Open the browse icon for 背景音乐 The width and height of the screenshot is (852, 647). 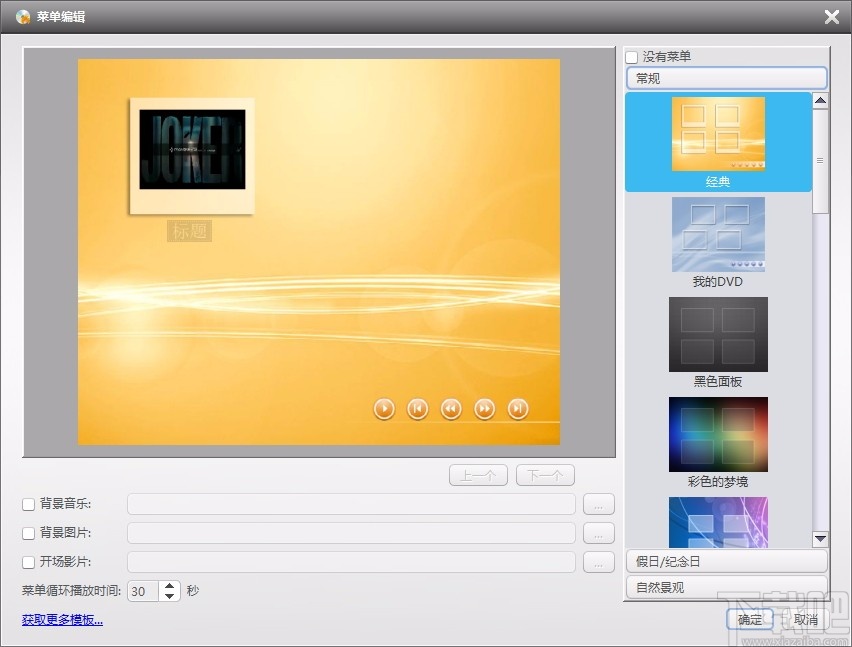pyautogui.click(x=598, y=504)
